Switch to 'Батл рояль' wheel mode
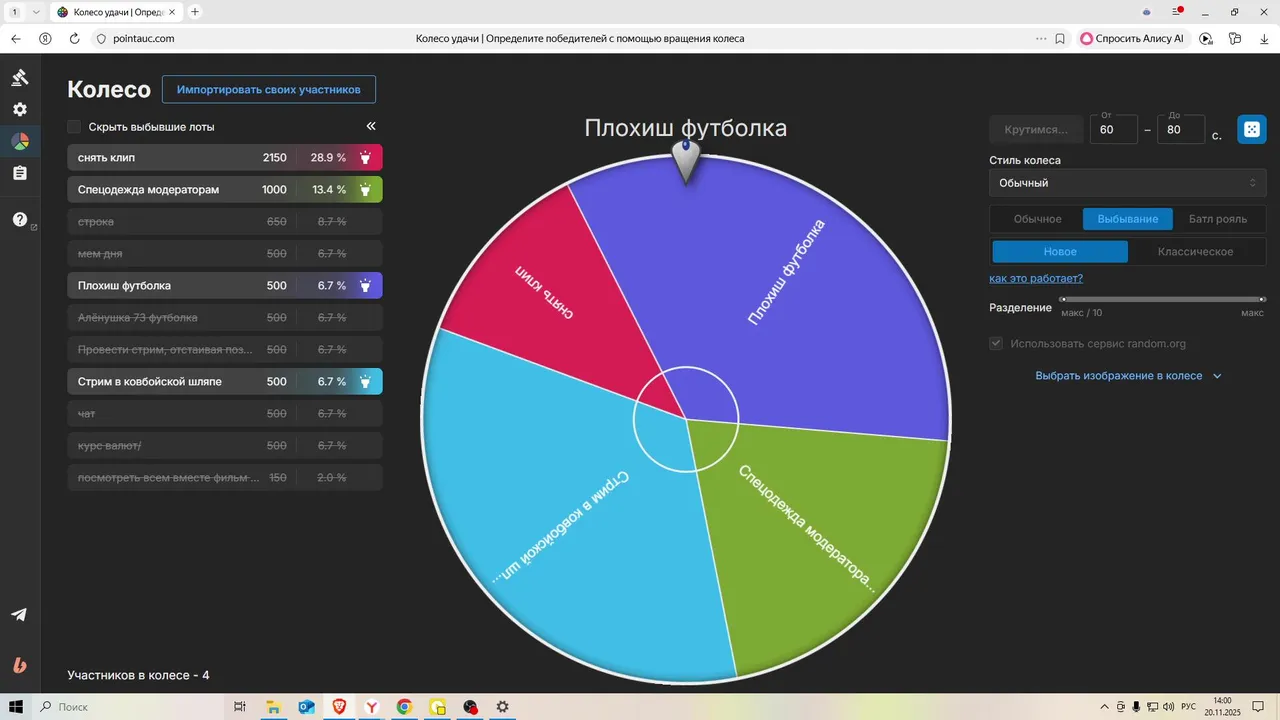The width and height of the screenshot is (1280, 720). pos(1218,219)
